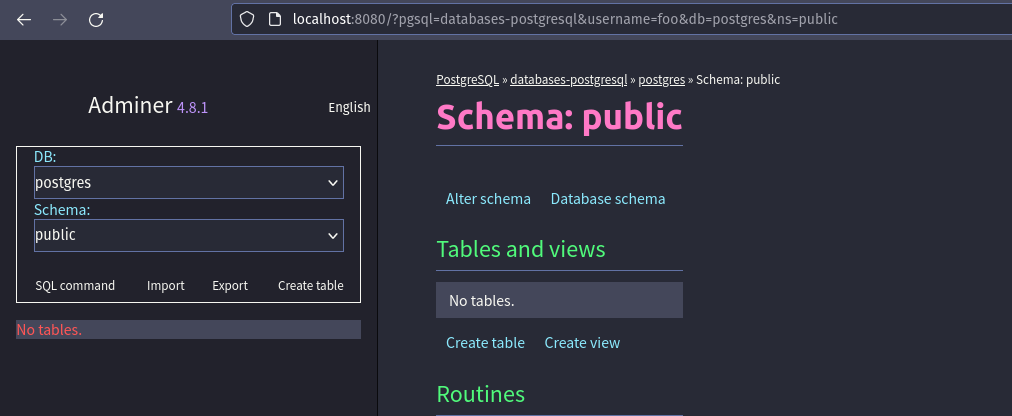The height and width of the screenshot is (416, 1012).
Task: Open the English language selector
Action: 349,107
